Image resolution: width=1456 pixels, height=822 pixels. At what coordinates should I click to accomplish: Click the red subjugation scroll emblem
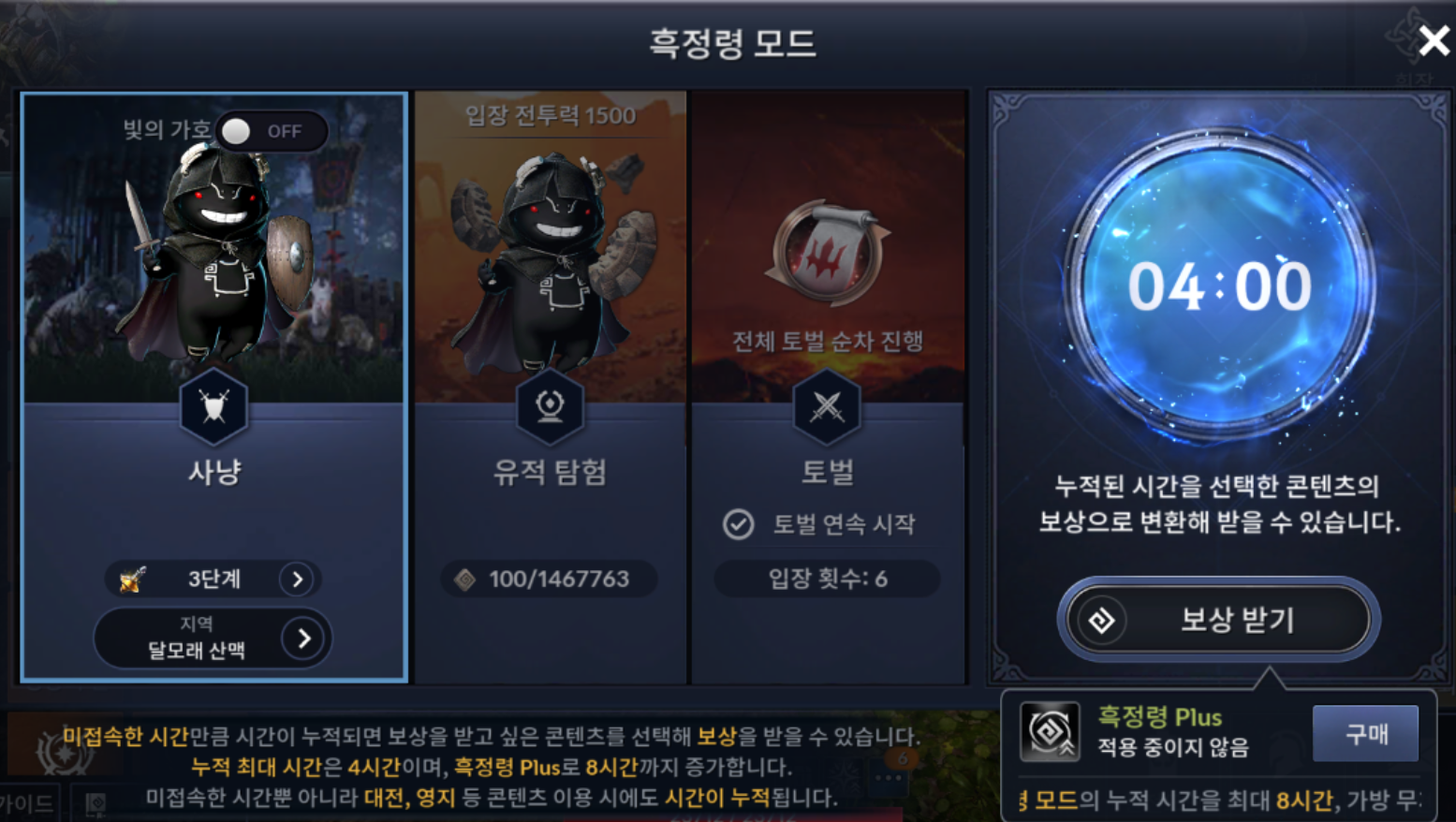coord(827,253)
